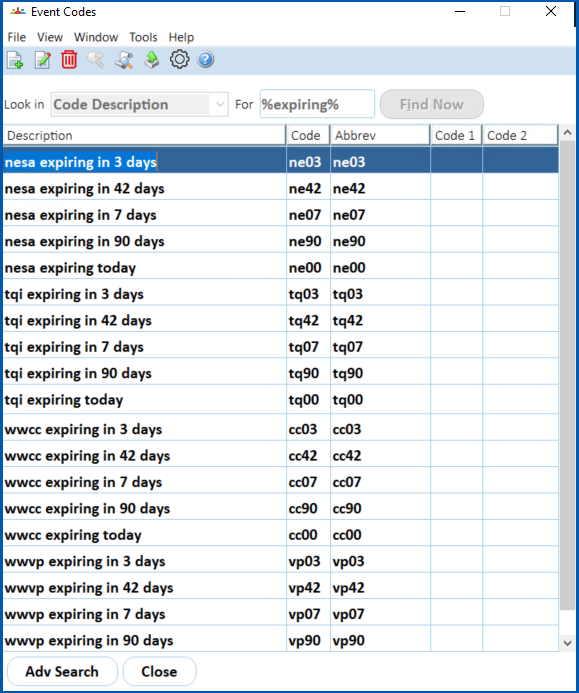
Task: Click the Advanced search magnifier icon
Action: coord(124,60)
